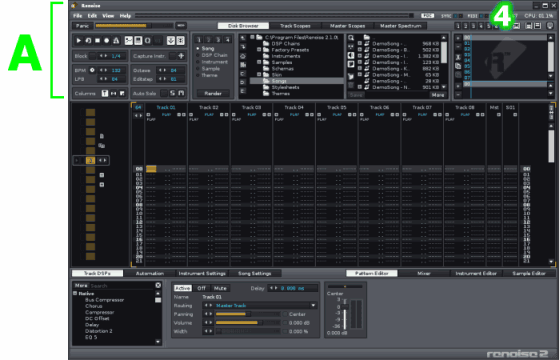Screen dimensions: 560x360
Task: Adjust the Width slider for Track 01
Action: [248, 331]
